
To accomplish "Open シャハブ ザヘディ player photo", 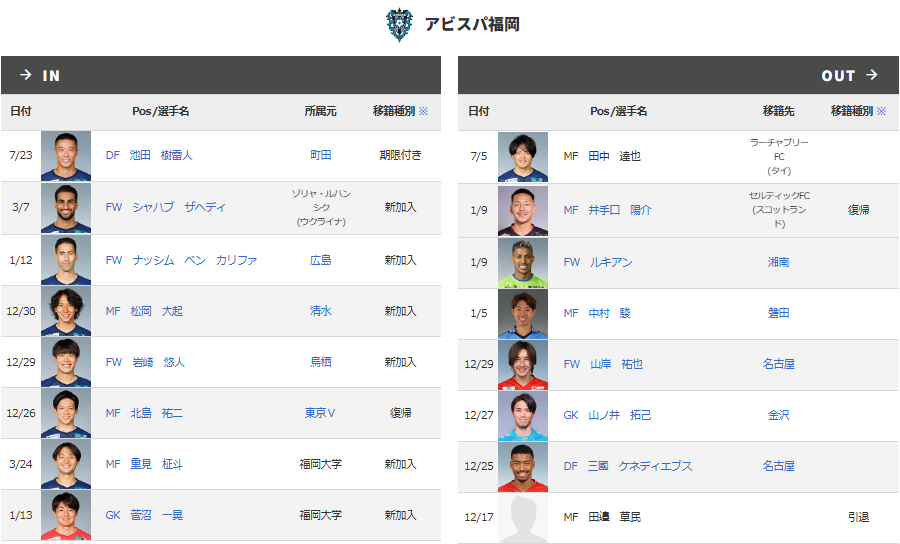I will tap(66, 208).
